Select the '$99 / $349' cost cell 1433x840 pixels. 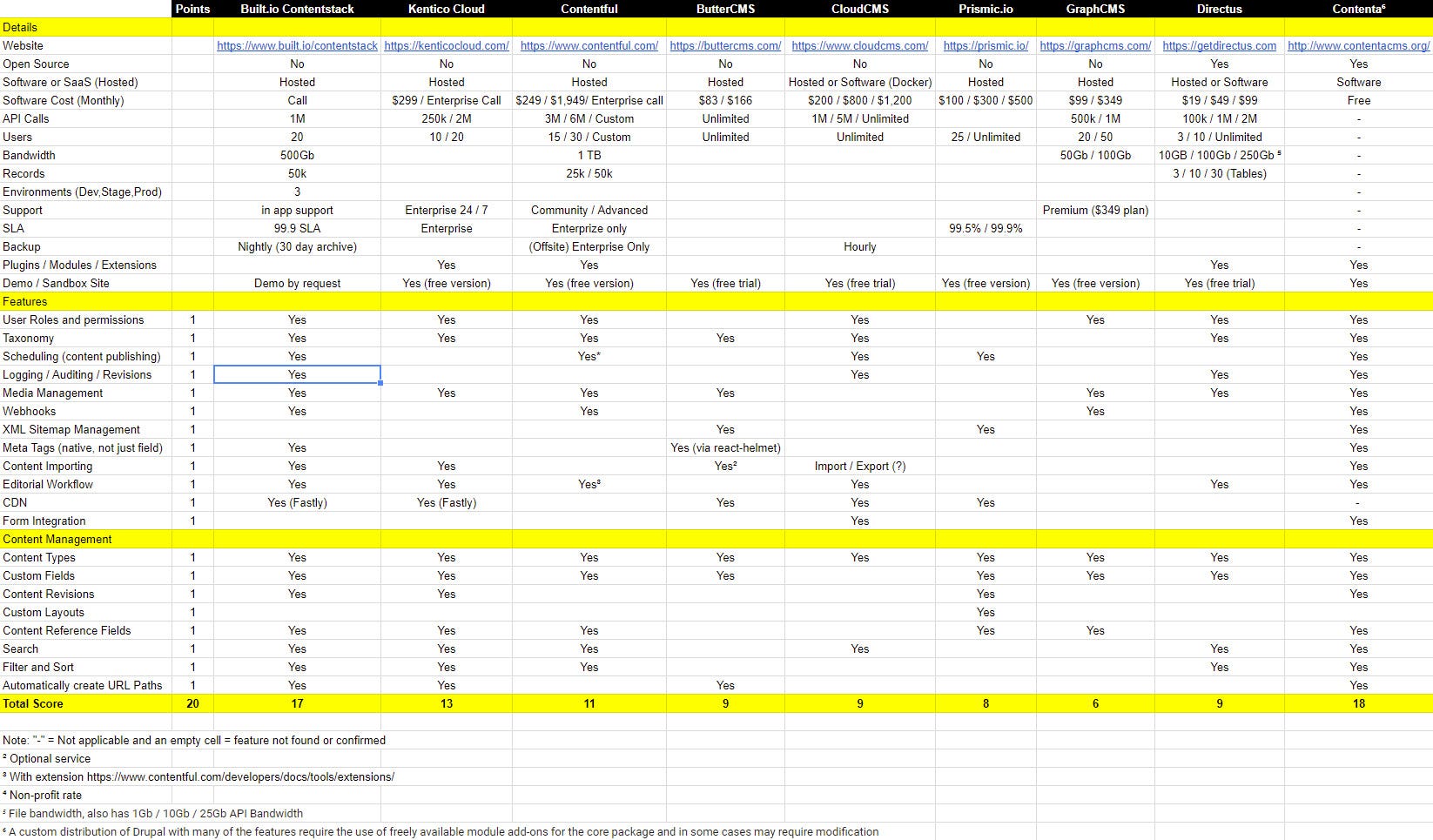pyautogui.click(x=1095, y=100)
